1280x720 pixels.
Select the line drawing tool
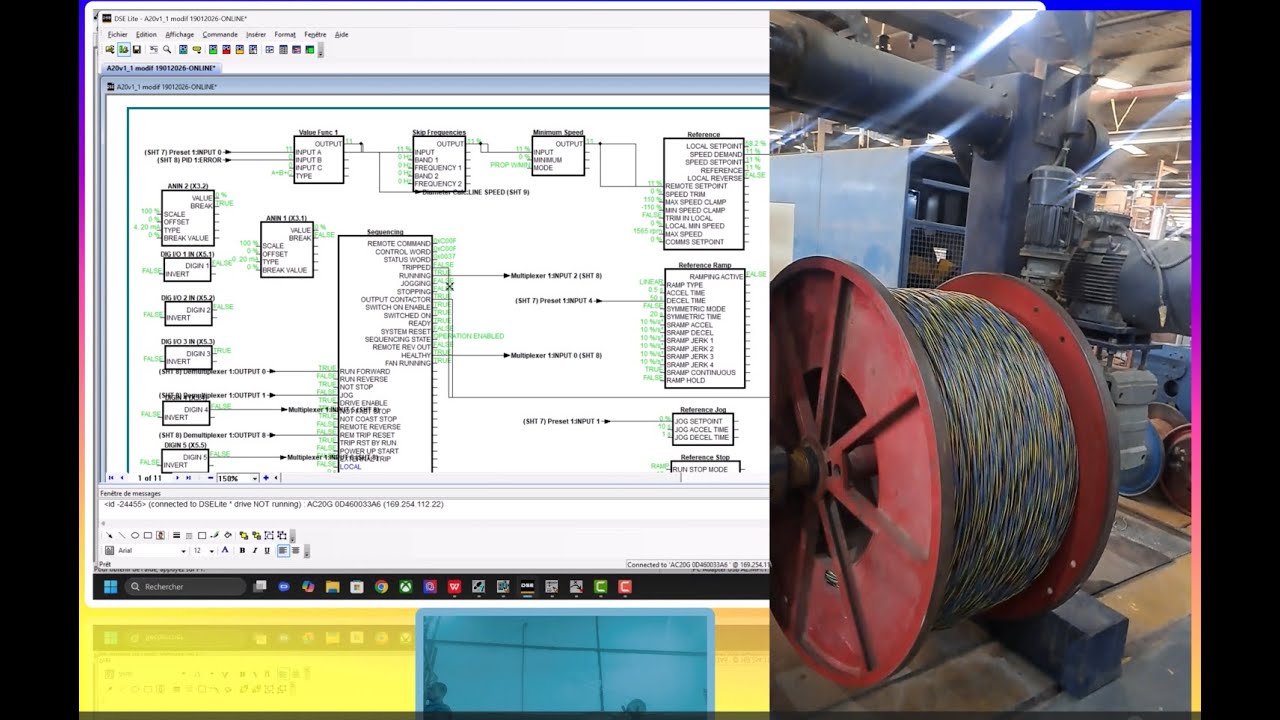(122, 535)
